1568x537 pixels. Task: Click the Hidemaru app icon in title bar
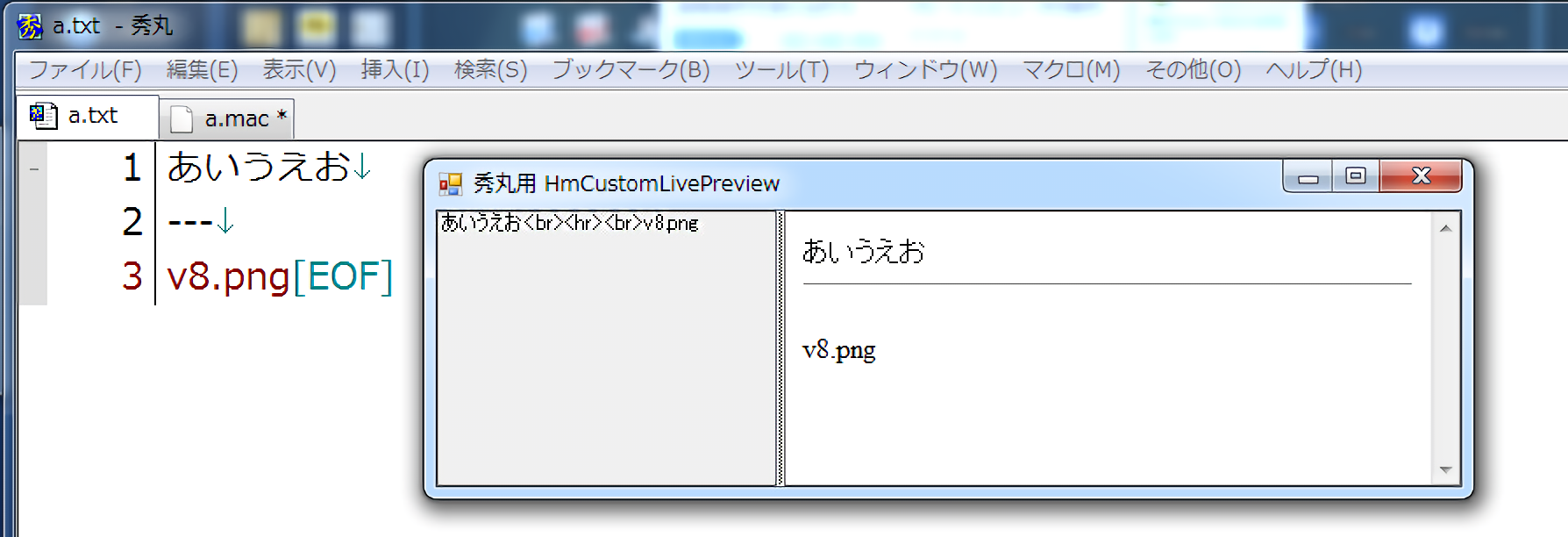(29, 26)
